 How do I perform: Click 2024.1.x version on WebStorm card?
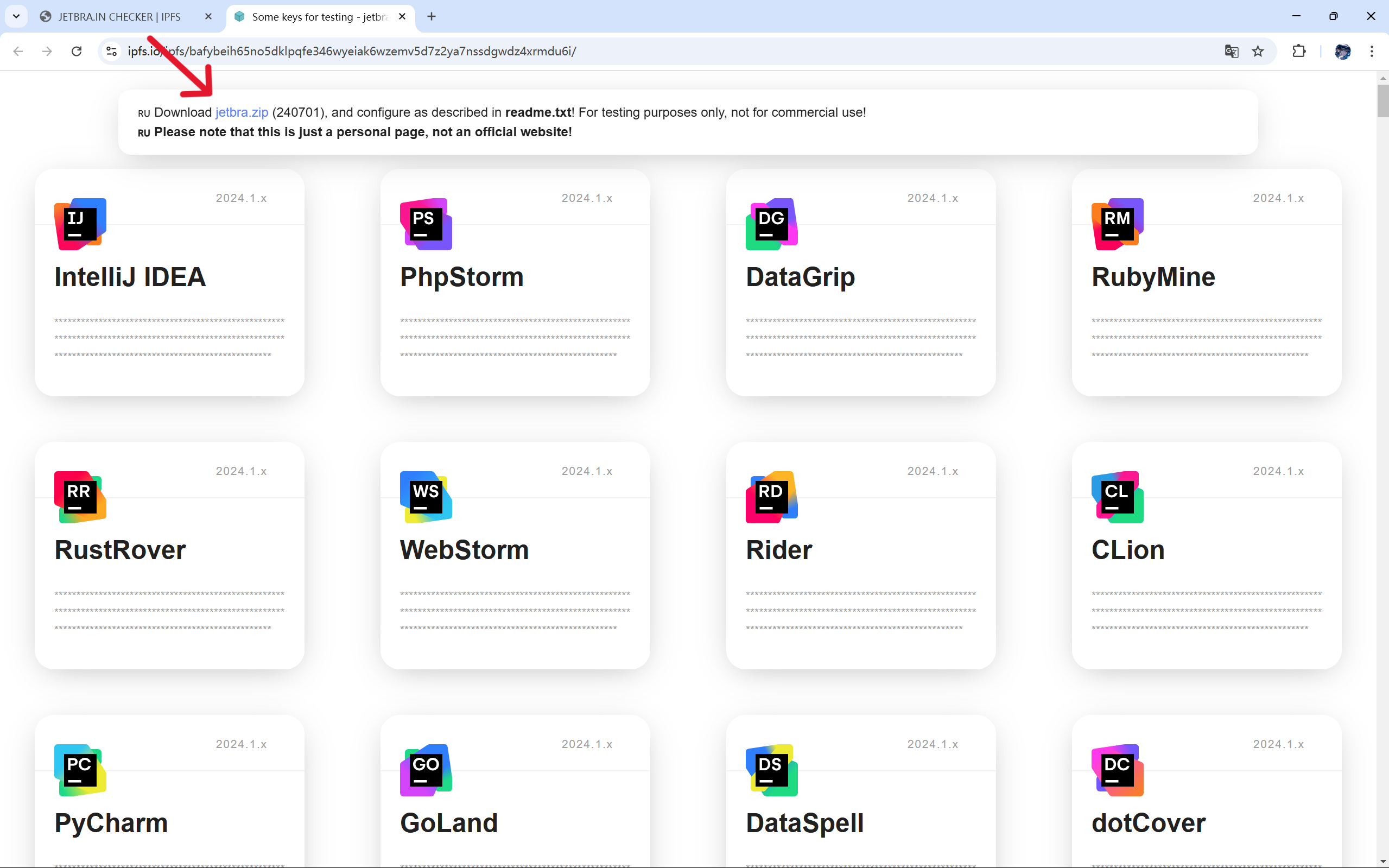(x=587, y=471)
